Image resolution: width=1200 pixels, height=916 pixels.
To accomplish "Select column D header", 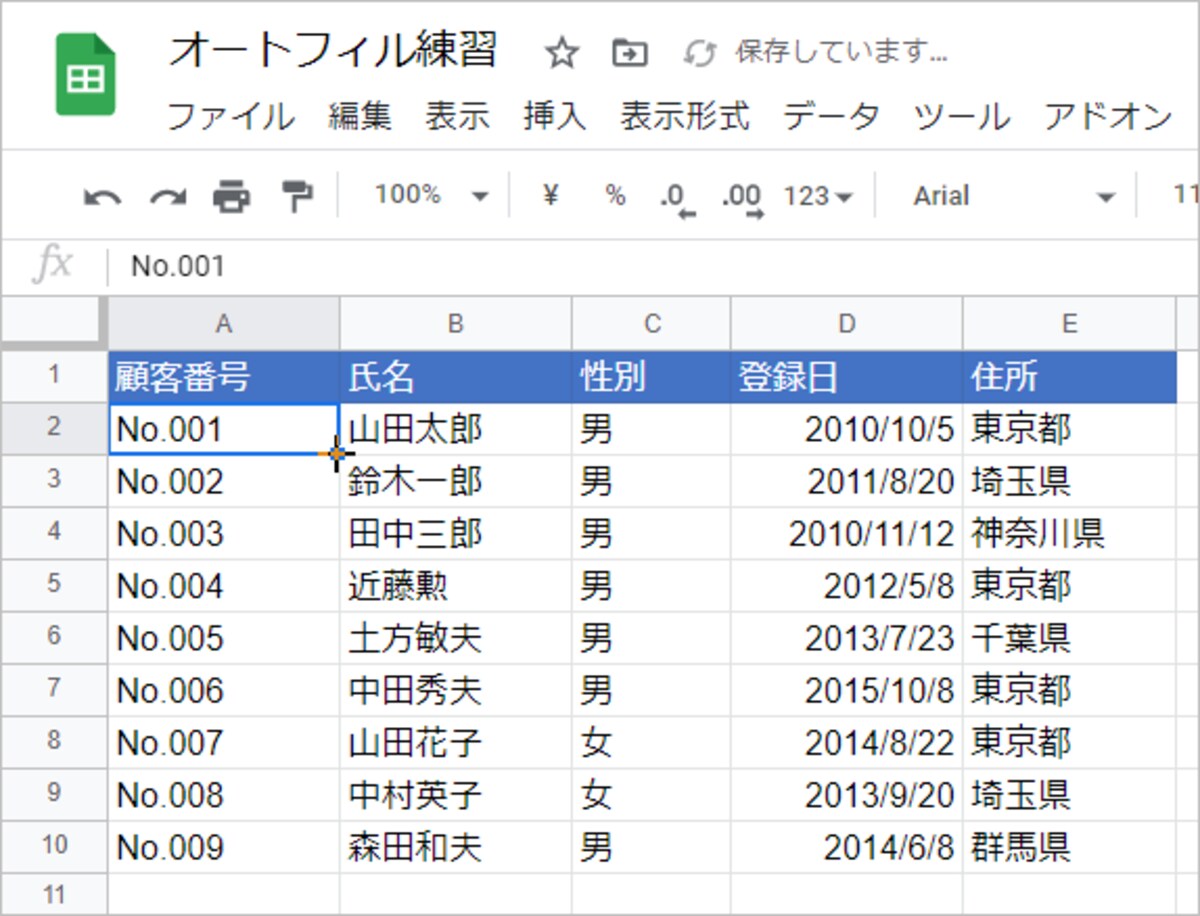I will [846, 323].
